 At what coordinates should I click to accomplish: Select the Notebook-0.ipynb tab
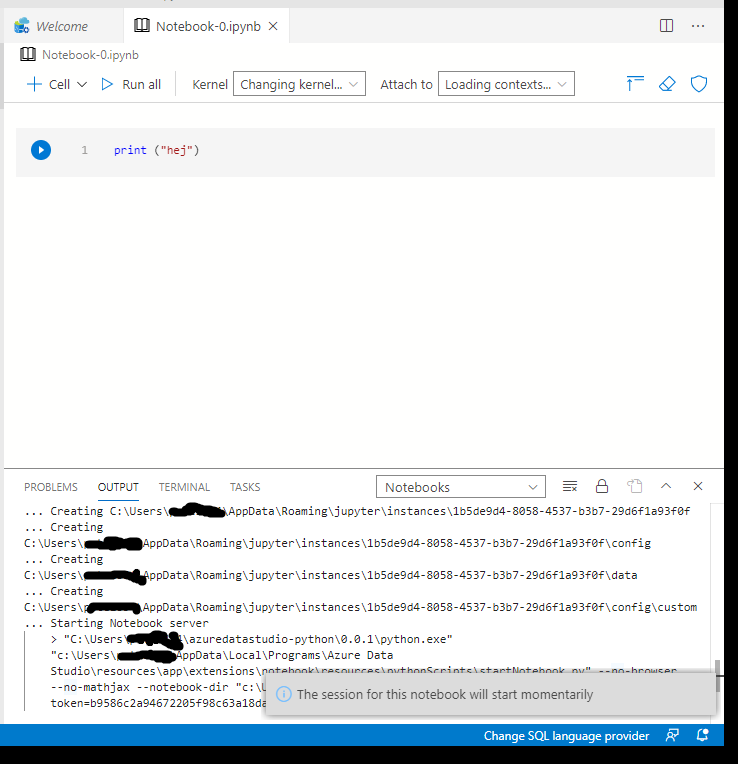(208, 26)
